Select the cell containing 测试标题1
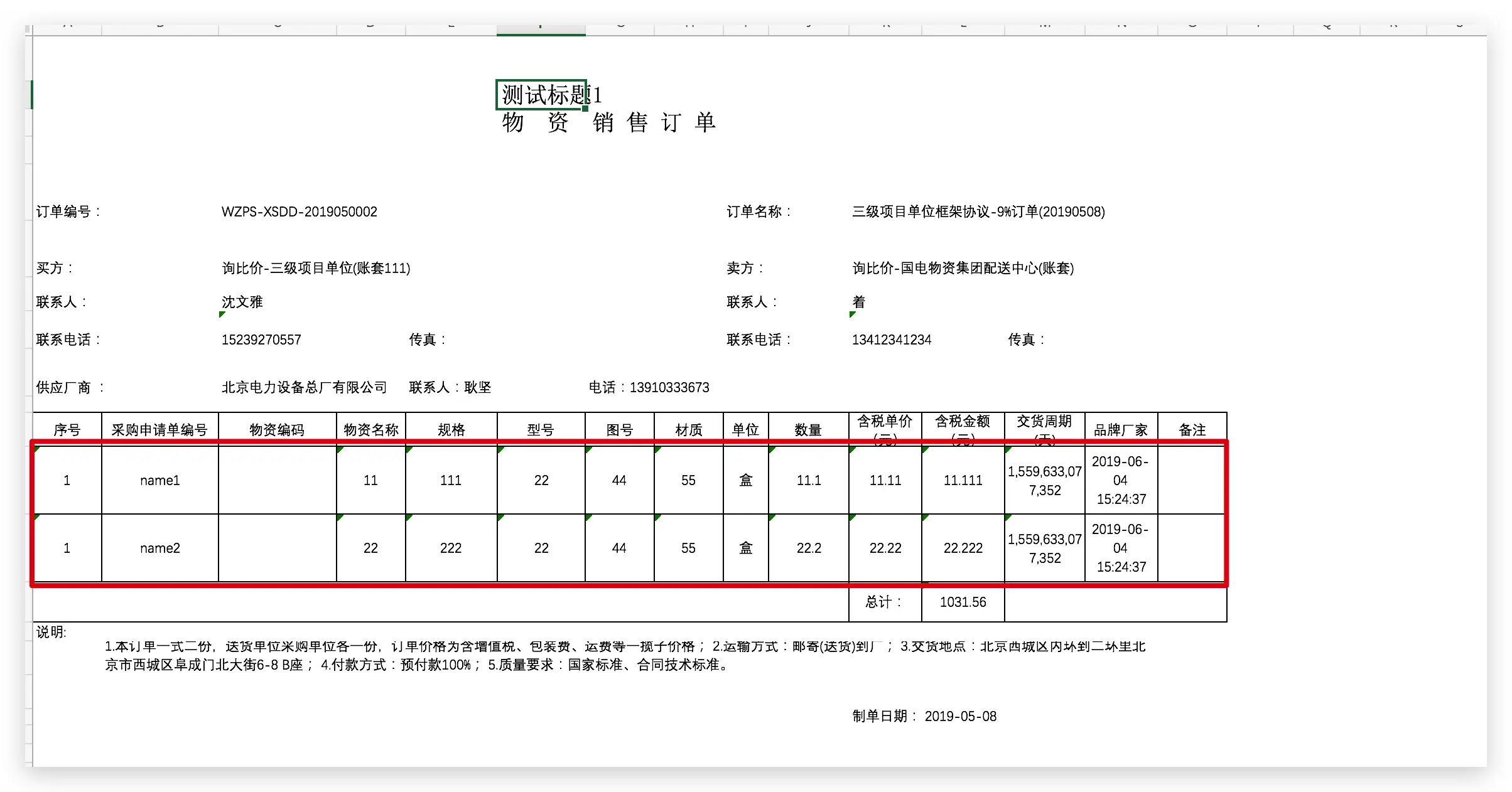This screenshot has width=1512, height=792. pos(541,95)
